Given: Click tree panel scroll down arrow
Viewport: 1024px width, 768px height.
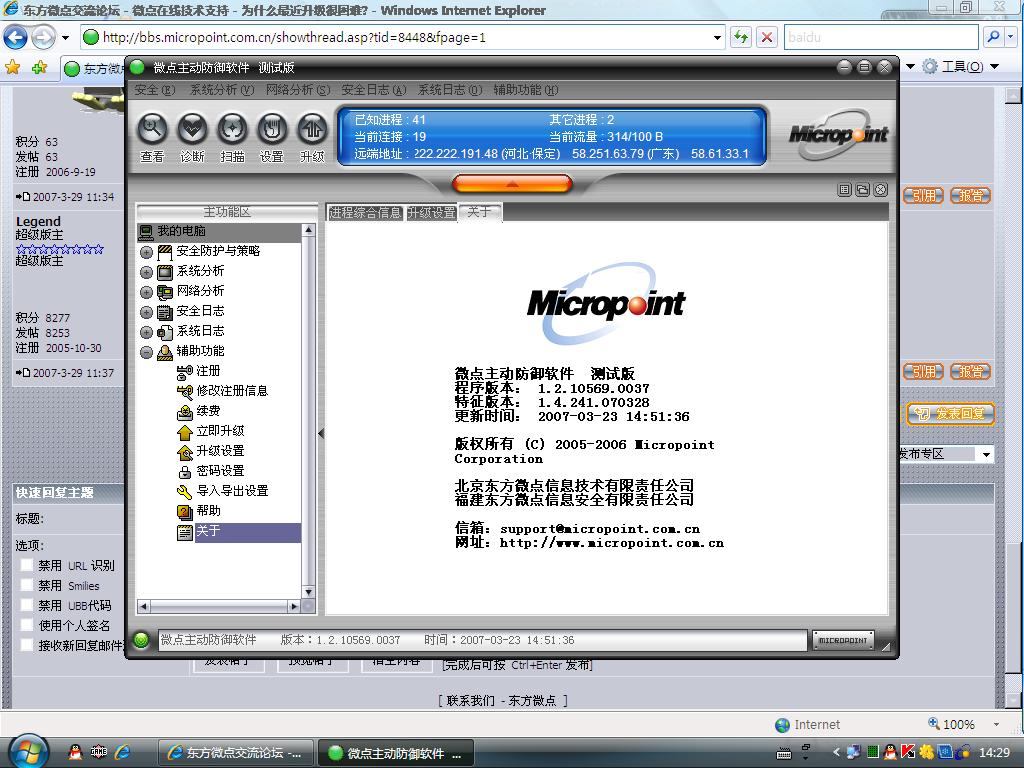Looking at the screenshot, I should pyautogui.click(x=308, y=592).
